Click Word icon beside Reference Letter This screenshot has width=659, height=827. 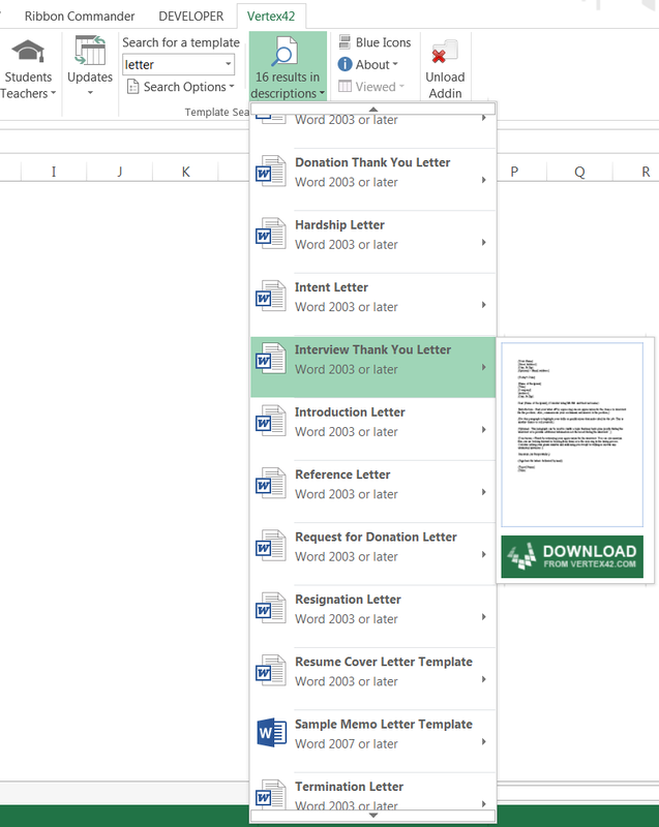tap(271, 484)
